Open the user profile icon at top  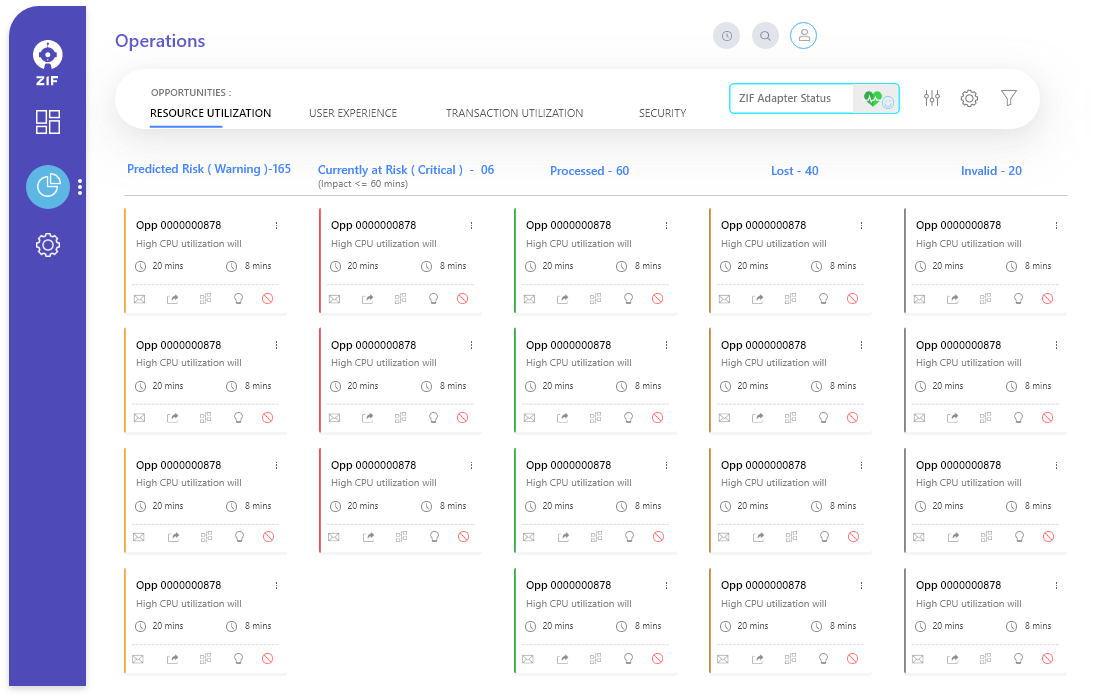tap(804, 36)
